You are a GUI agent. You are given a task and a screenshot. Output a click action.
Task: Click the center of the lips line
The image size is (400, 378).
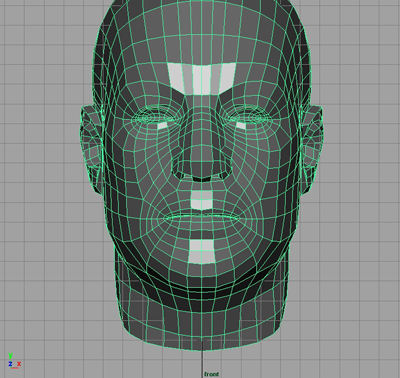201,216
